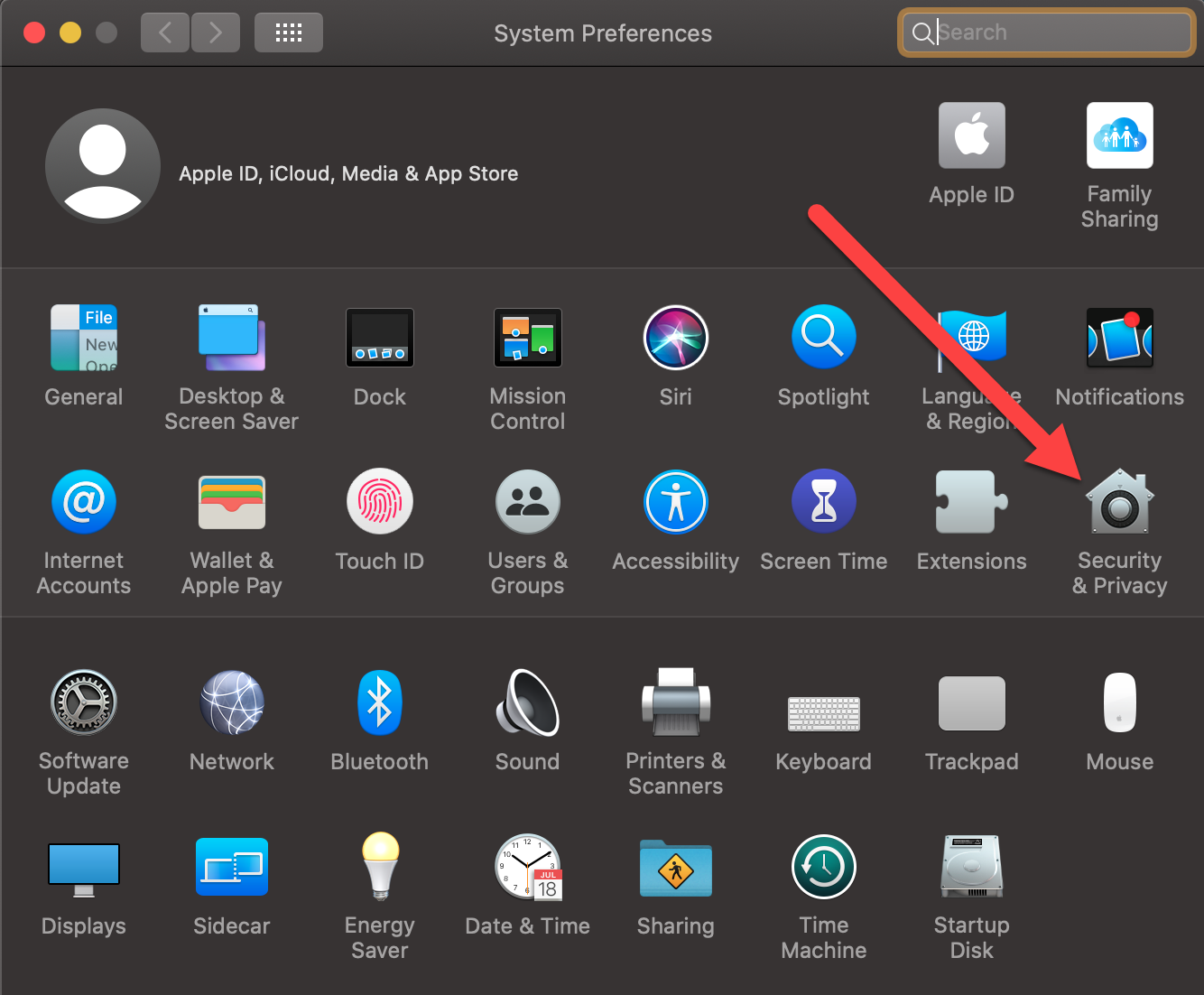Open Software Update preferences
This screenshot has width=1204, height=995.
coord(84,702)
